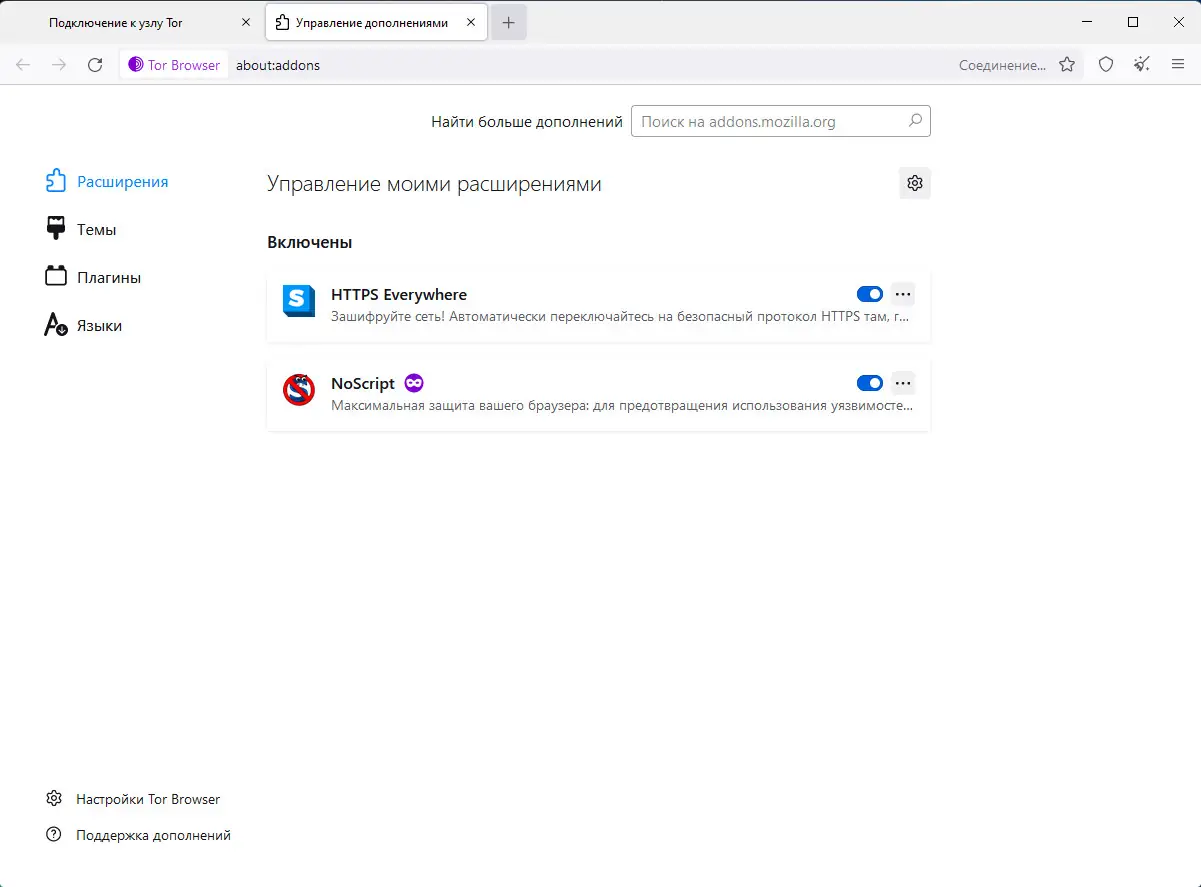The height and width of the screenshot is (887, 1201).
Task: Open Поддержка дополнений link
Action: (x=138, y=835)
